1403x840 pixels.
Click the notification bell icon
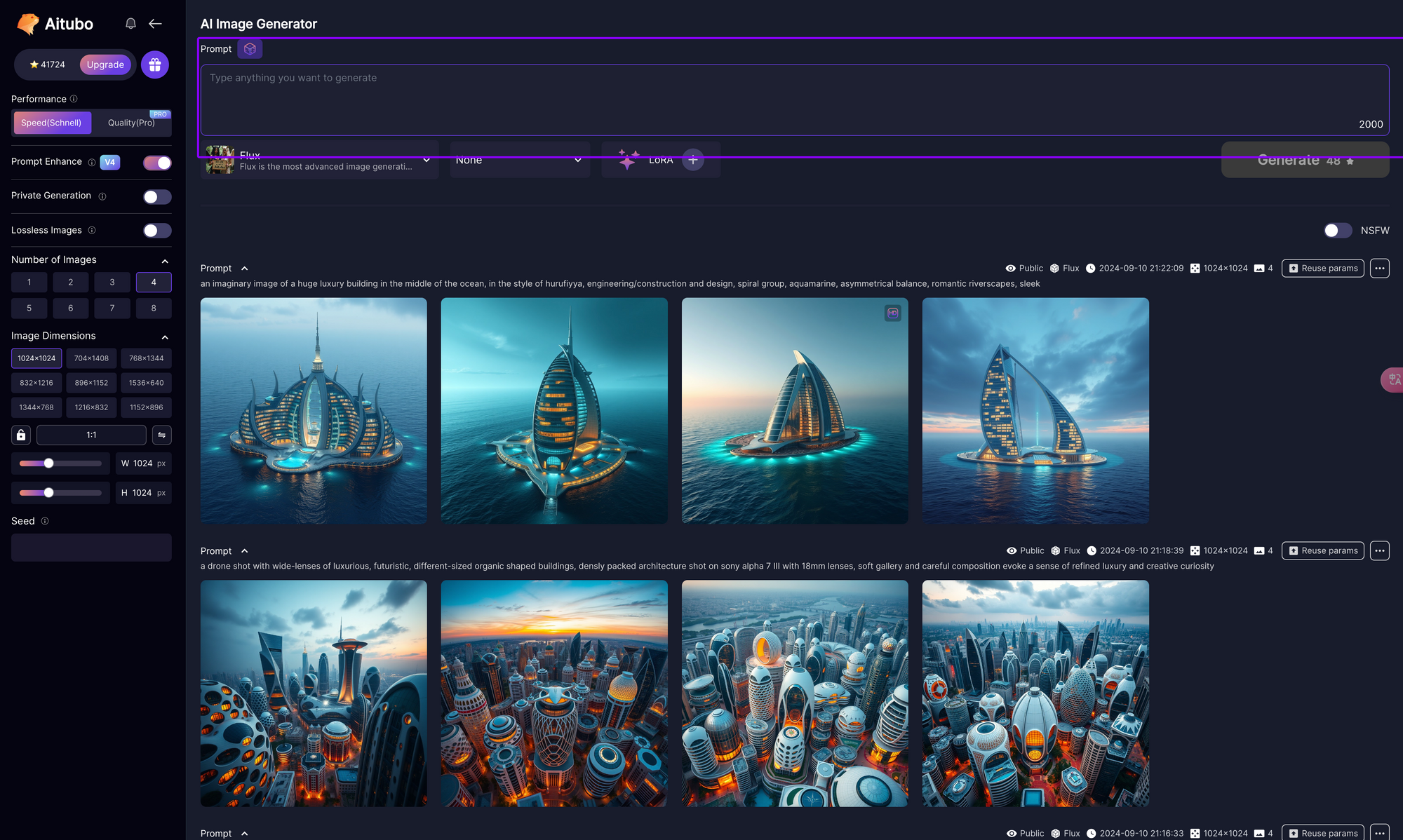tap(130, 24)
